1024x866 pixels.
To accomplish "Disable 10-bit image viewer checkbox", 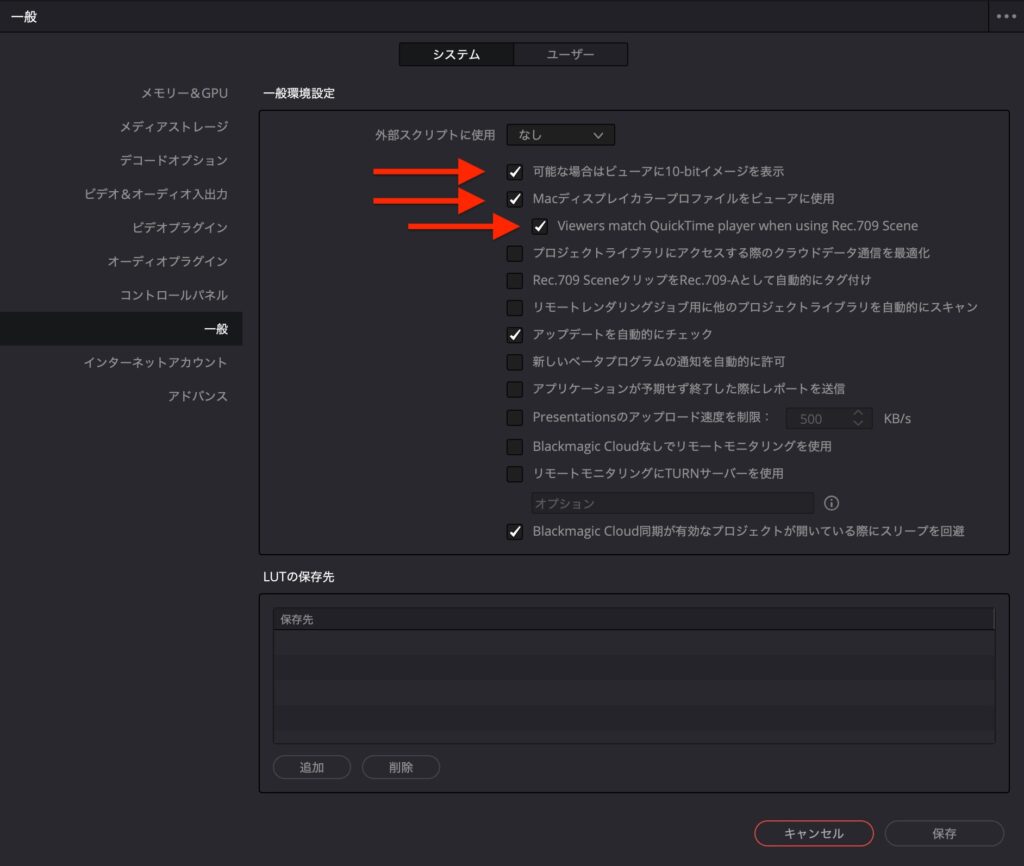I will coord(515,172).
